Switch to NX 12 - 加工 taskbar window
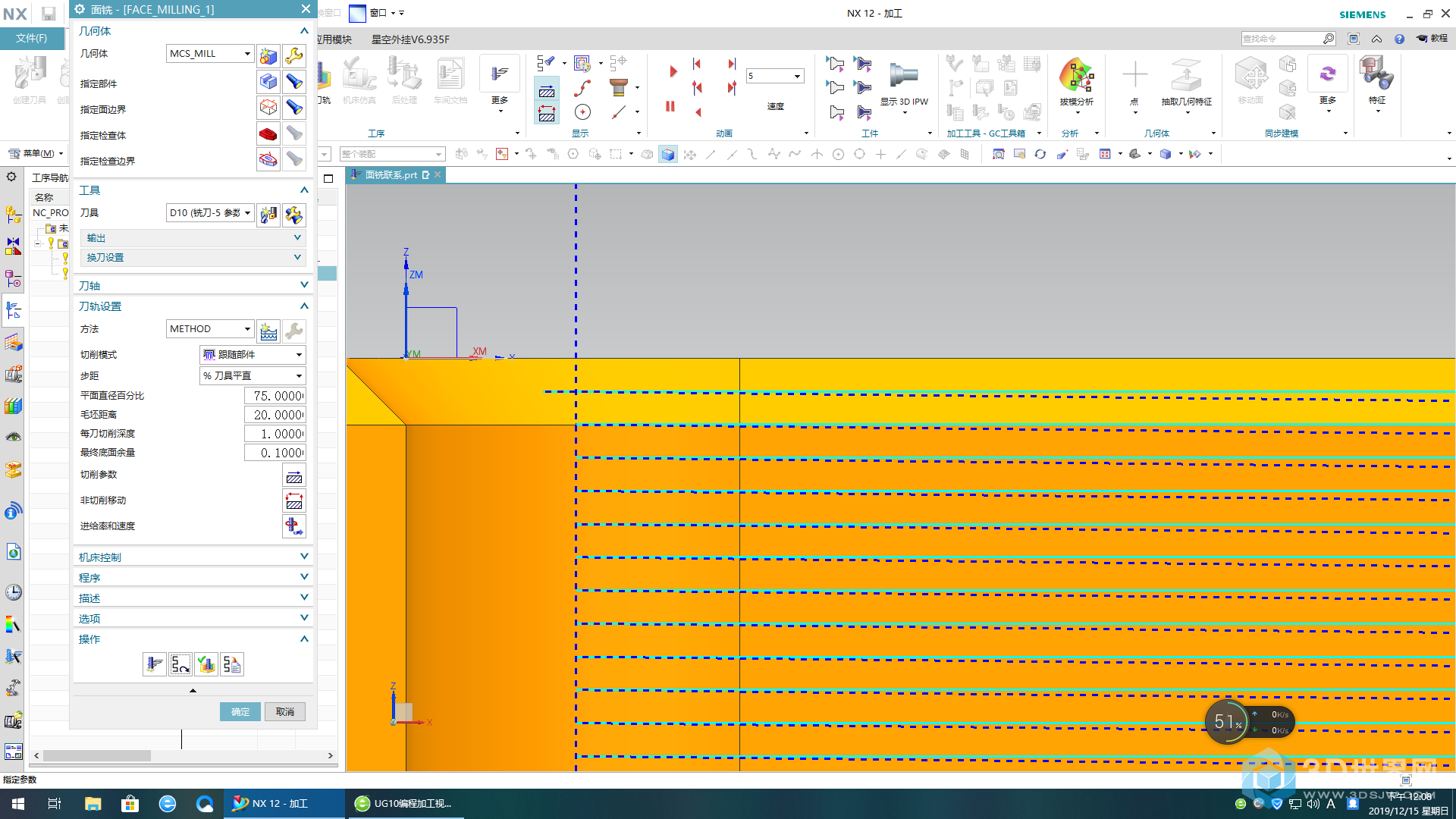Screen dimensions: 1456x819 [284, 804]
